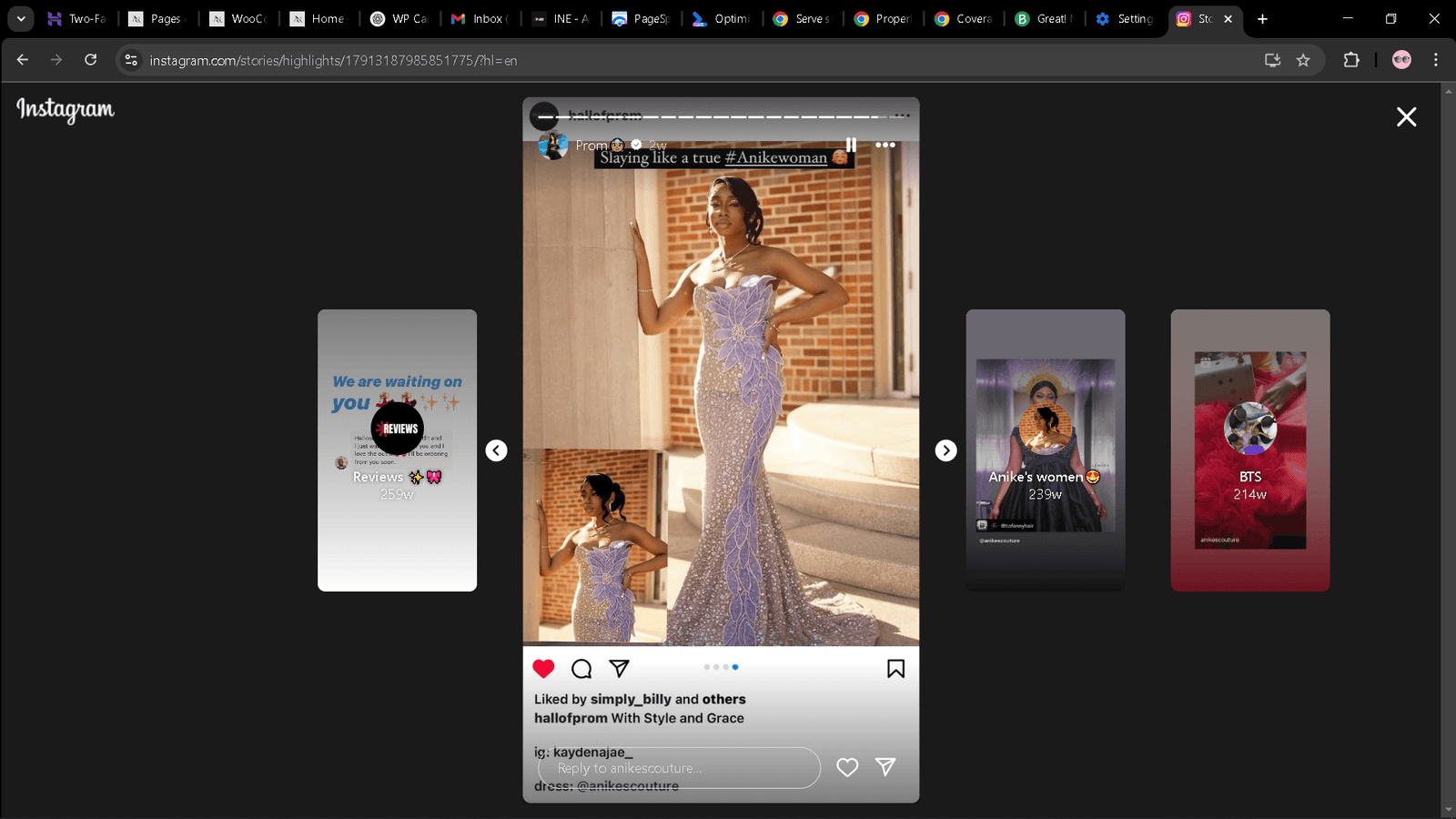Reload the page
The width and height of the screenshot is (1456, 819).
click(x=90, y=60)
